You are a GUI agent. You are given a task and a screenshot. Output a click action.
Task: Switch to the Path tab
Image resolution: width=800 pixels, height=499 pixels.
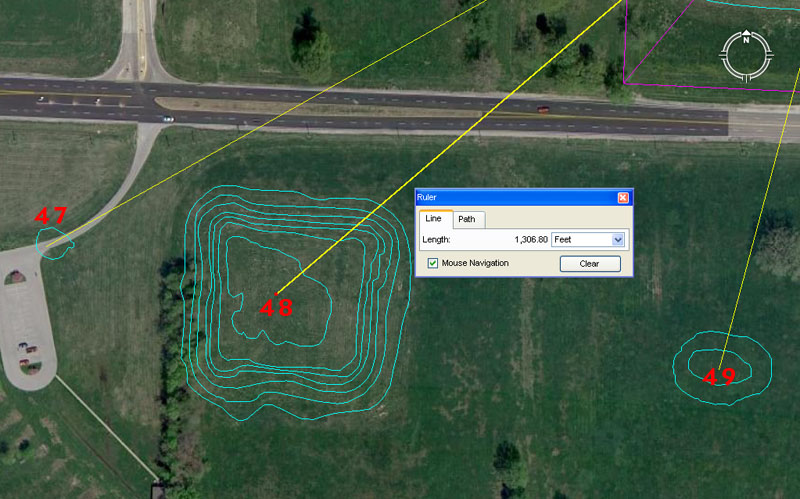[467, 219]
